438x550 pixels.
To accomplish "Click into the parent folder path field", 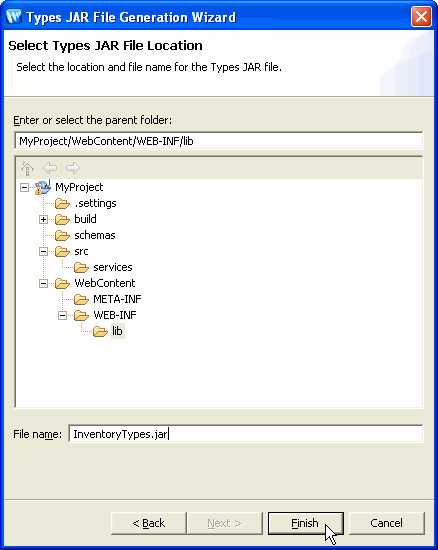I will (x=219, y=141).
